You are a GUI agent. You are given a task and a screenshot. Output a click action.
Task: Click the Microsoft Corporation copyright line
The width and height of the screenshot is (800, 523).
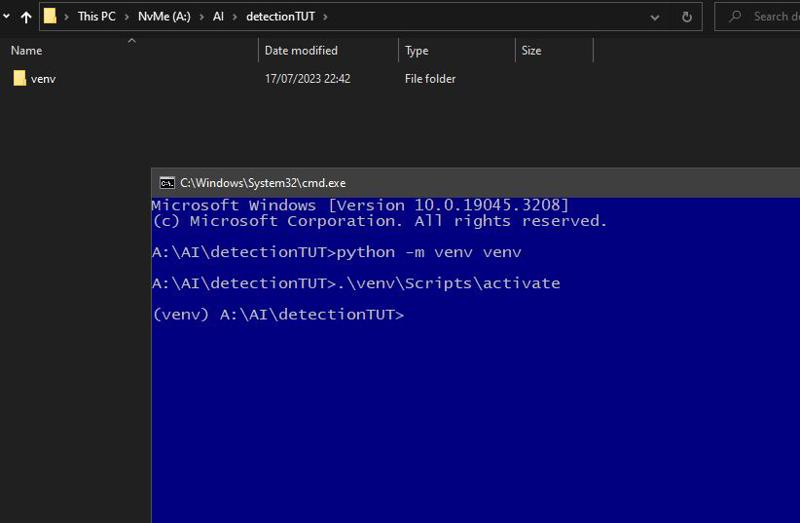(380, 221)
